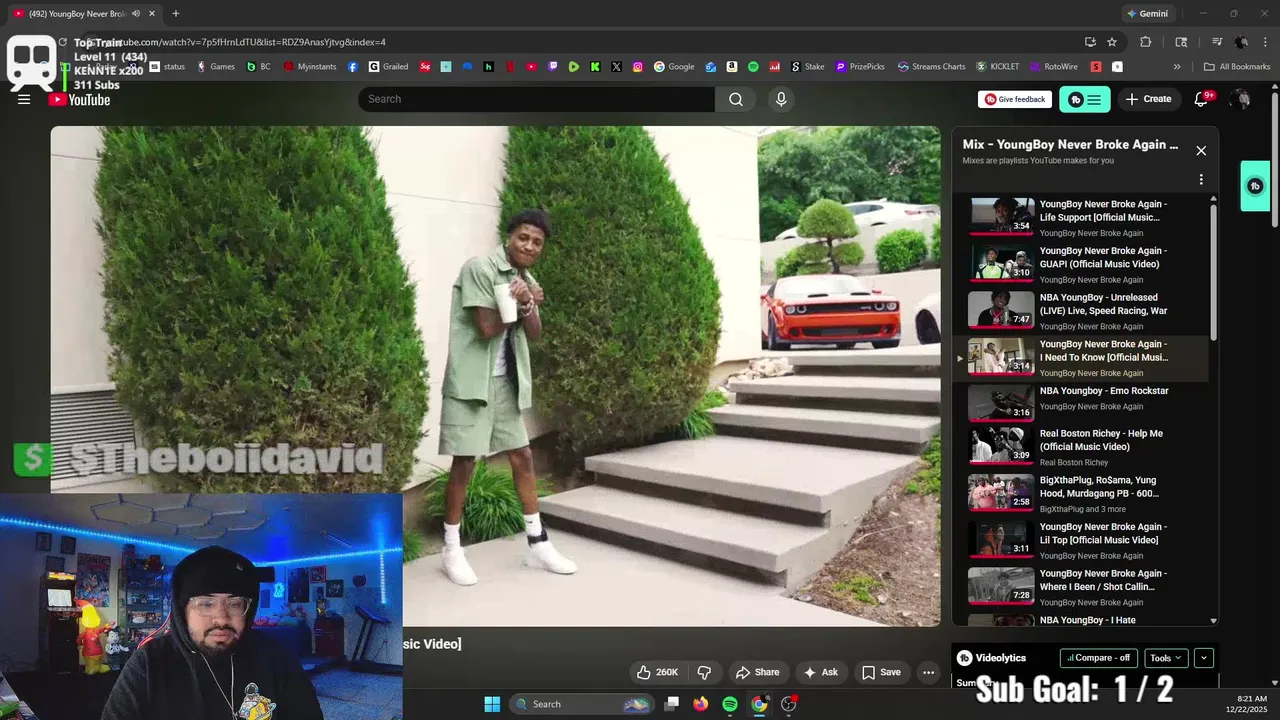1280x720 pixels.
Task: Open YouTube notifications bell
Action: (1202, 99)
